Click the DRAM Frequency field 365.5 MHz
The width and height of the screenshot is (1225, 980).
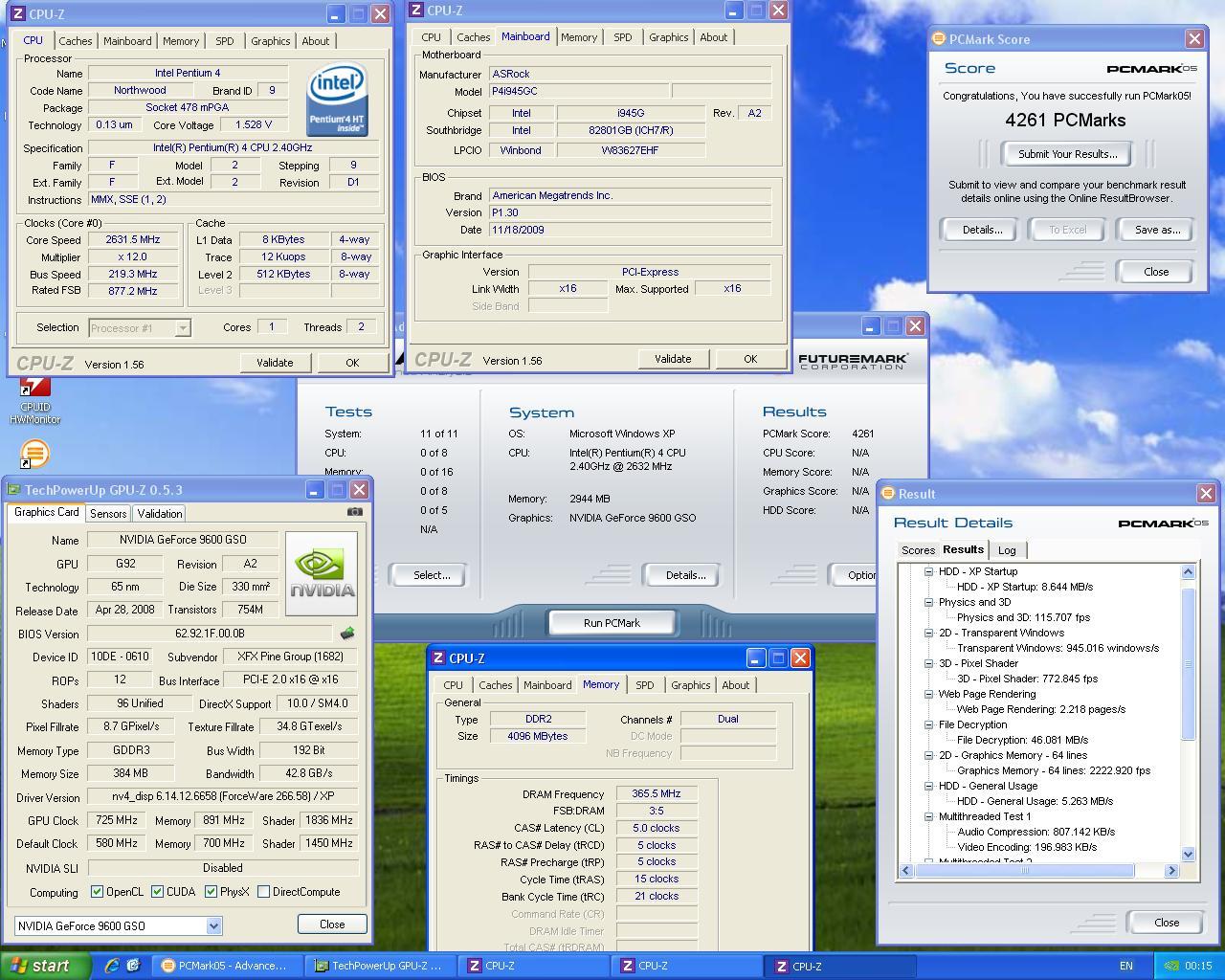(657, 794)
